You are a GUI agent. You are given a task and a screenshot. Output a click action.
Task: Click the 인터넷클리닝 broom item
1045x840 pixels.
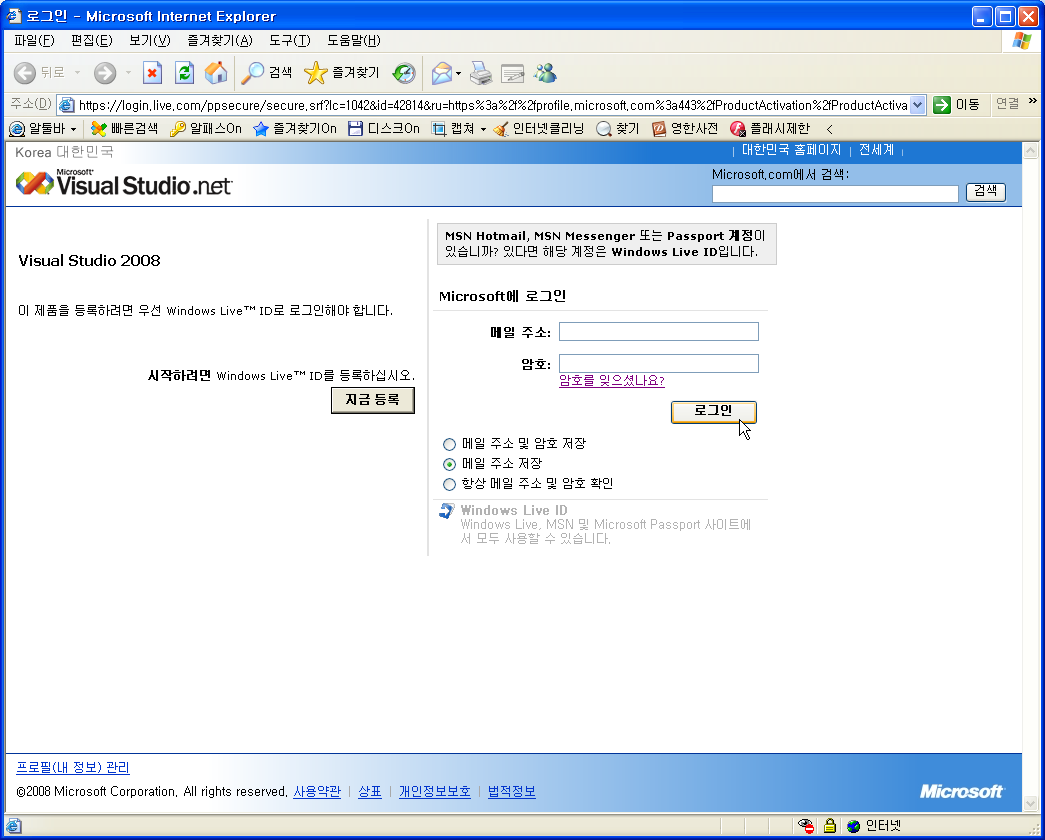[538, 129]
